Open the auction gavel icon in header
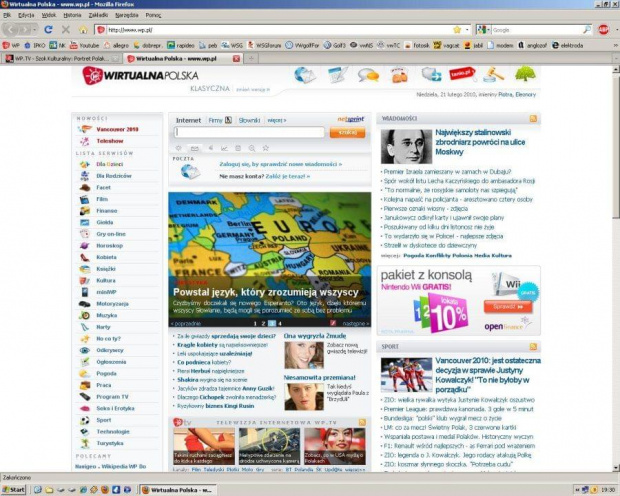This screenshot has height=496, width=620. tap(494, 75)
